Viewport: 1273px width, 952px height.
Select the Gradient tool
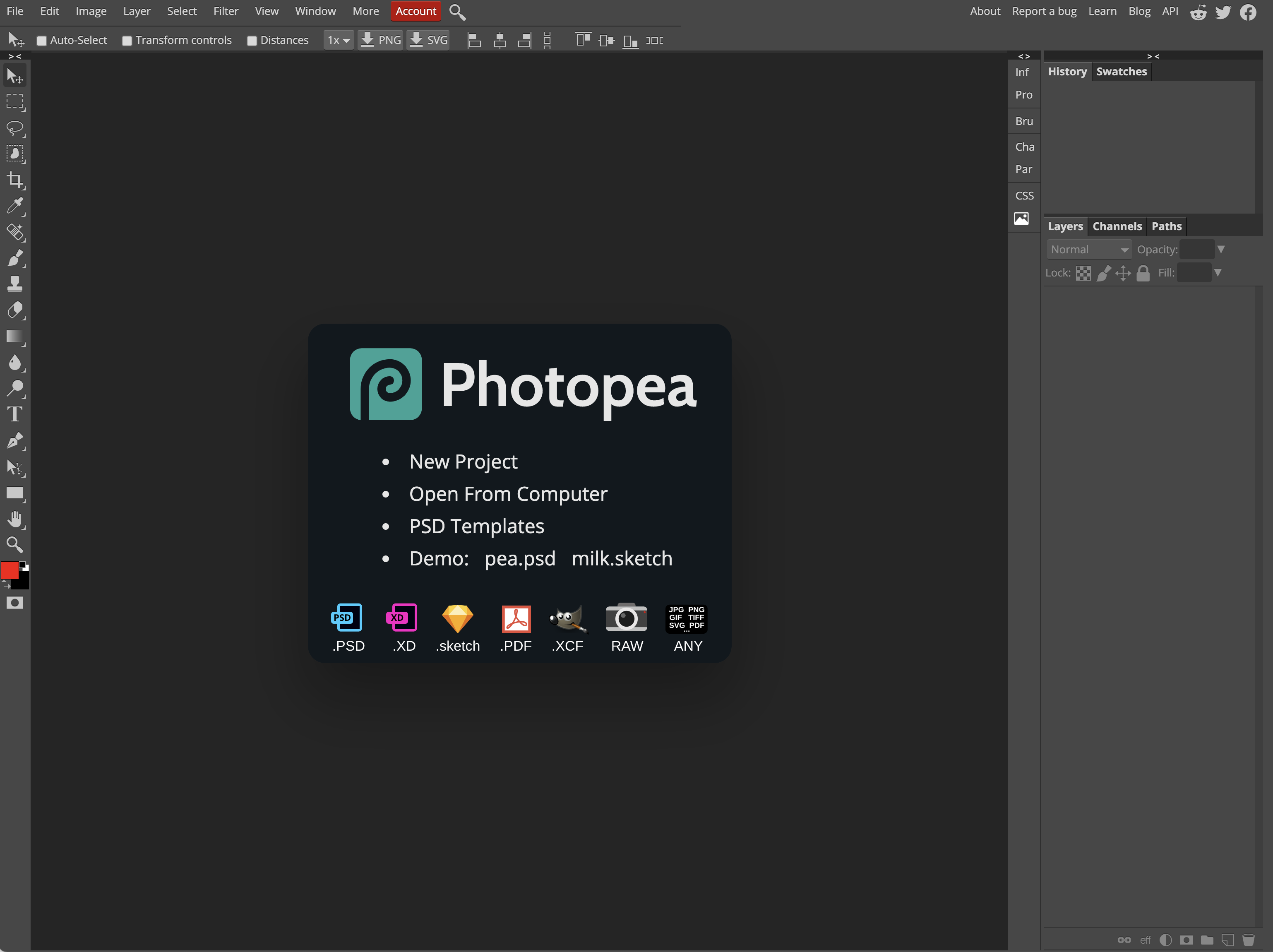coord(15,337)
